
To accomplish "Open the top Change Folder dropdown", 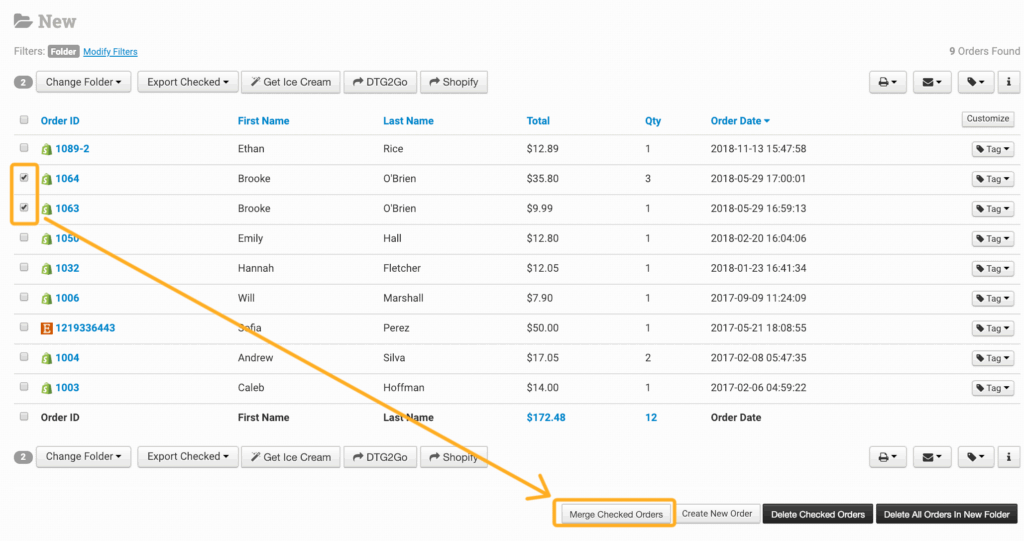I will (83, 82).
